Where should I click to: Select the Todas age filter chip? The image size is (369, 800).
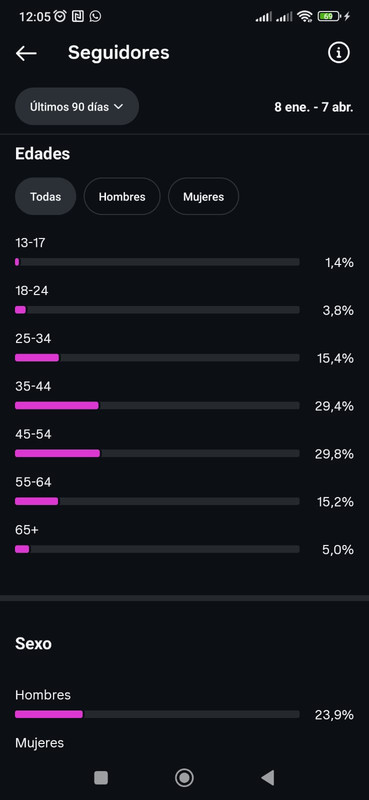click(x=45, y=196)
